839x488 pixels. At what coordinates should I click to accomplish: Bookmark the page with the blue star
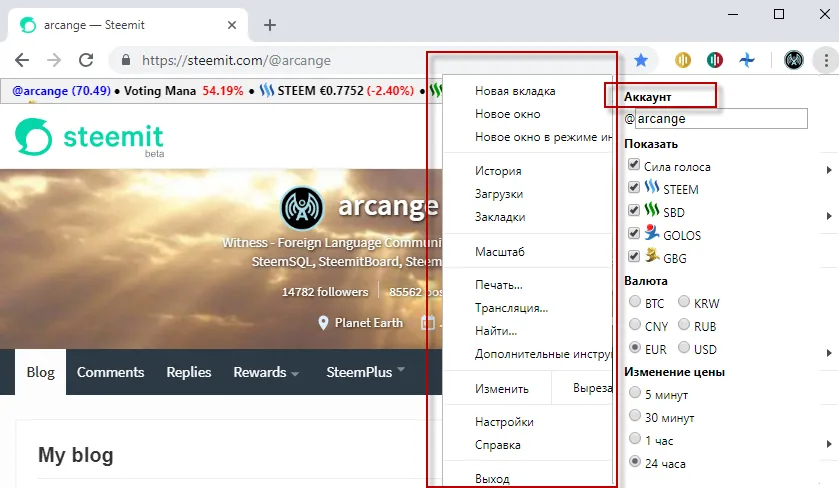(640, 60)
